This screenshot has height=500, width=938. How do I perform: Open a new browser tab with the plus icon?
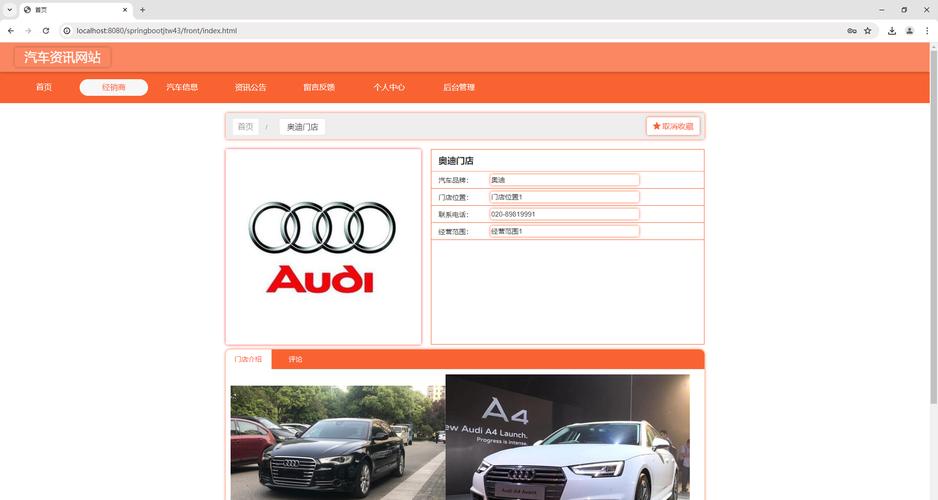point(142,10)
